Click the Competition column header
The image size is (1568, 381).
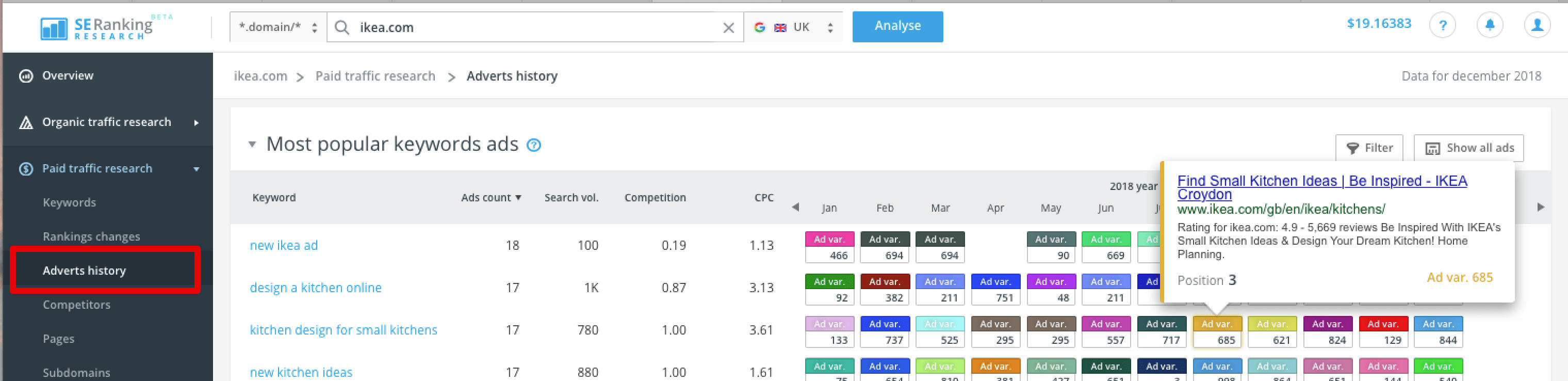click(655, 198)
